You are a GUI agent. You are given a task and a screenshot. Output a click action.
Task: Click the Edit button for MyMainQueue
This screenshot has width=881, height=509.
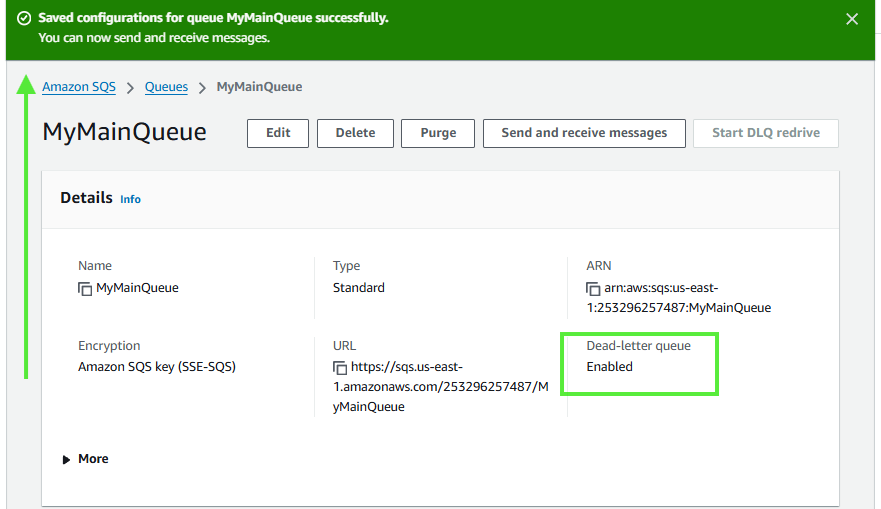pyautogui.click(x=278, y=133)
